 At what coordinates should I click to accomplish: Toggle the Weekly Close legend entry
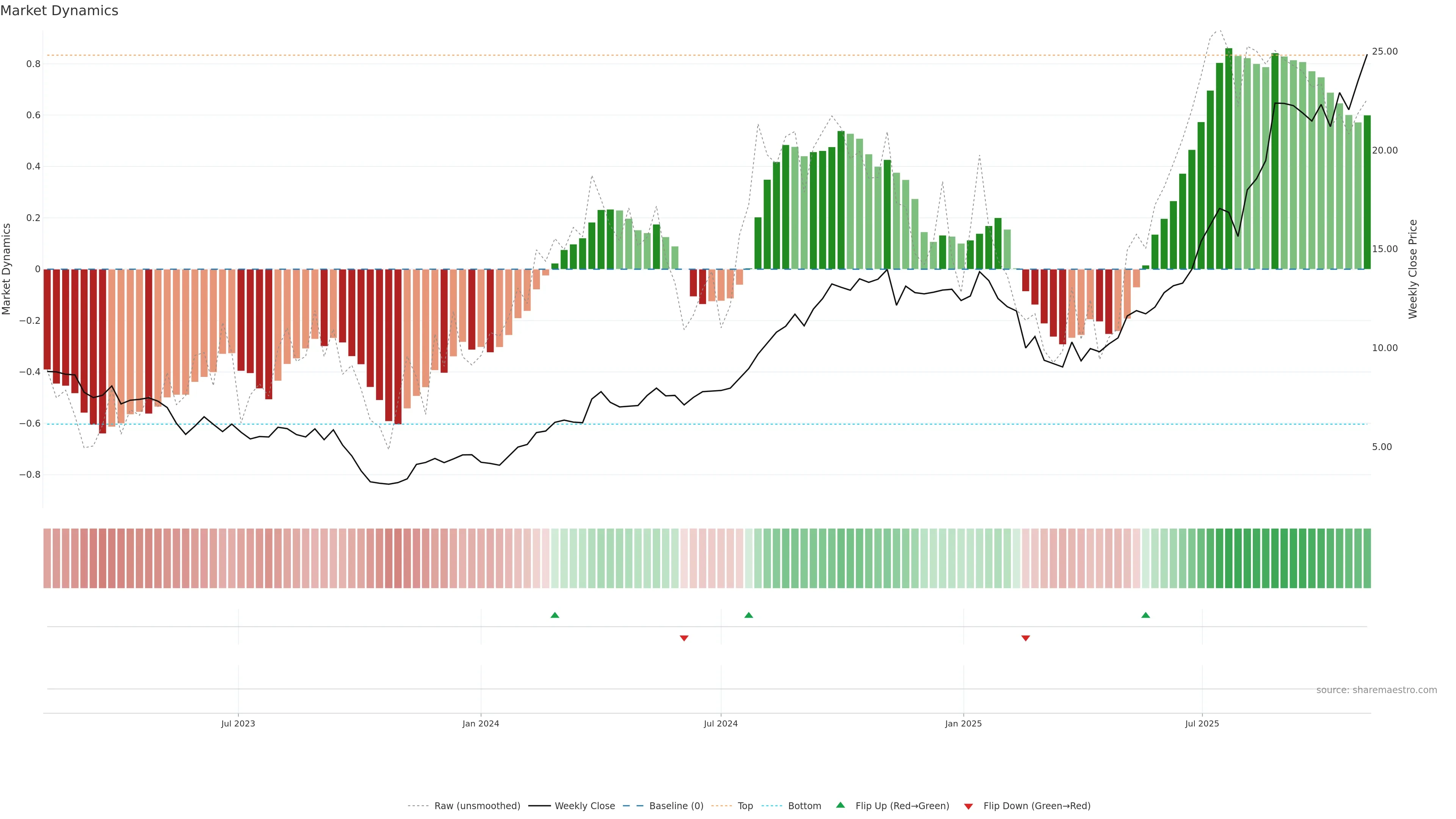[584, 805]
